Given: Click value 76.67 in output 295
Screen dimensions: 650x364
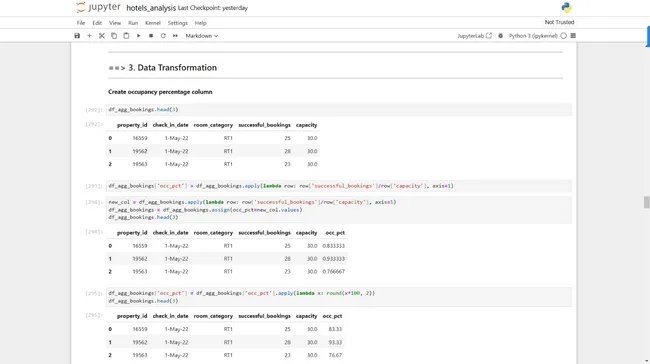Looking at the screenshot, I should (335, 355).
